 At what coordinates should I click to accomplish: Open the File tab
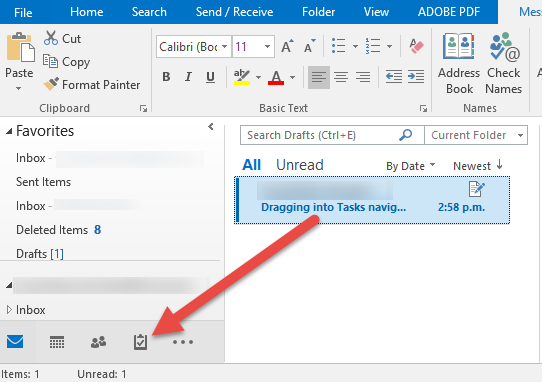coord(23,12)
